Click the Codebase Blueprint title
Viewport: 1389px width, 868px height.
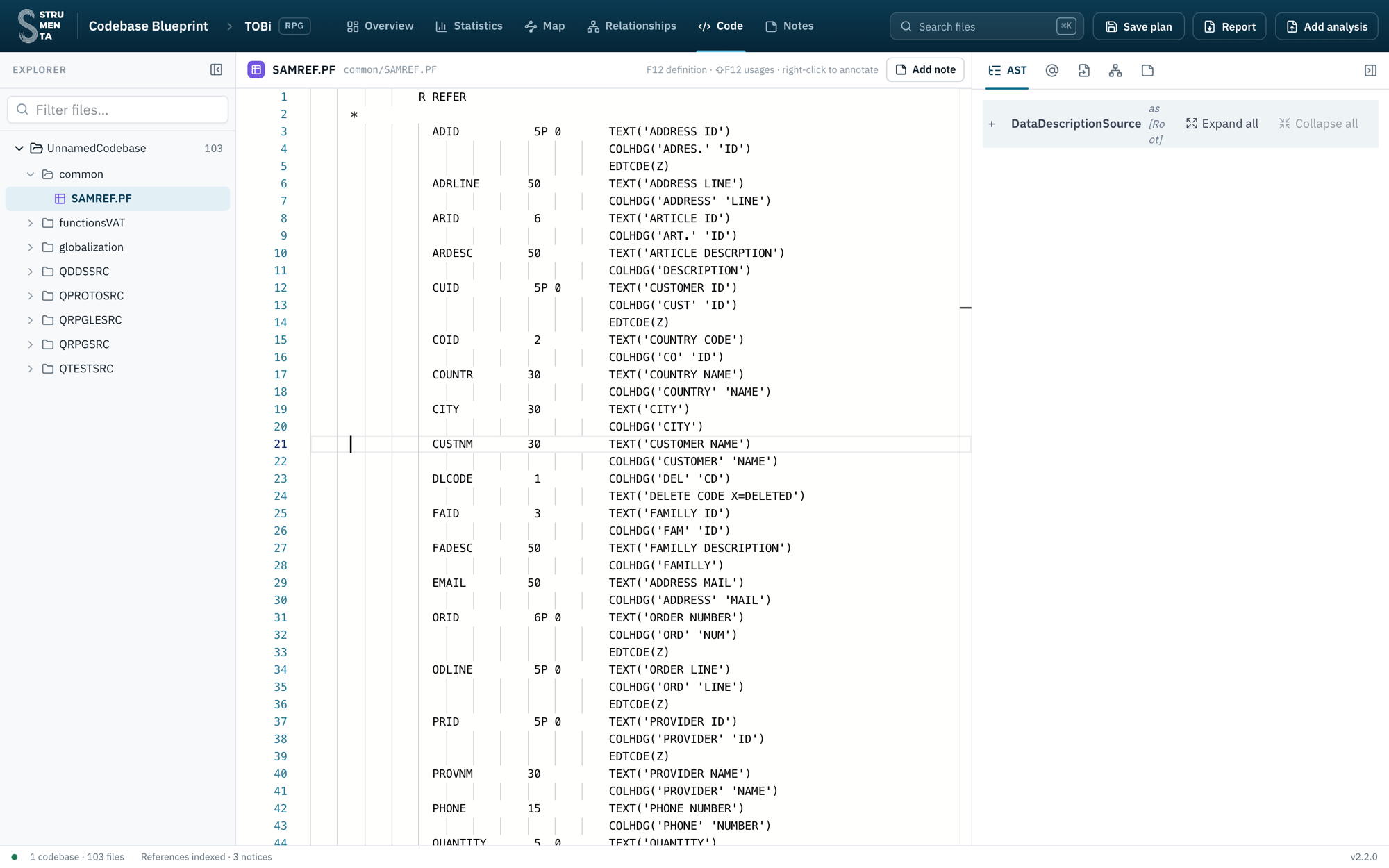coord(148,26)
